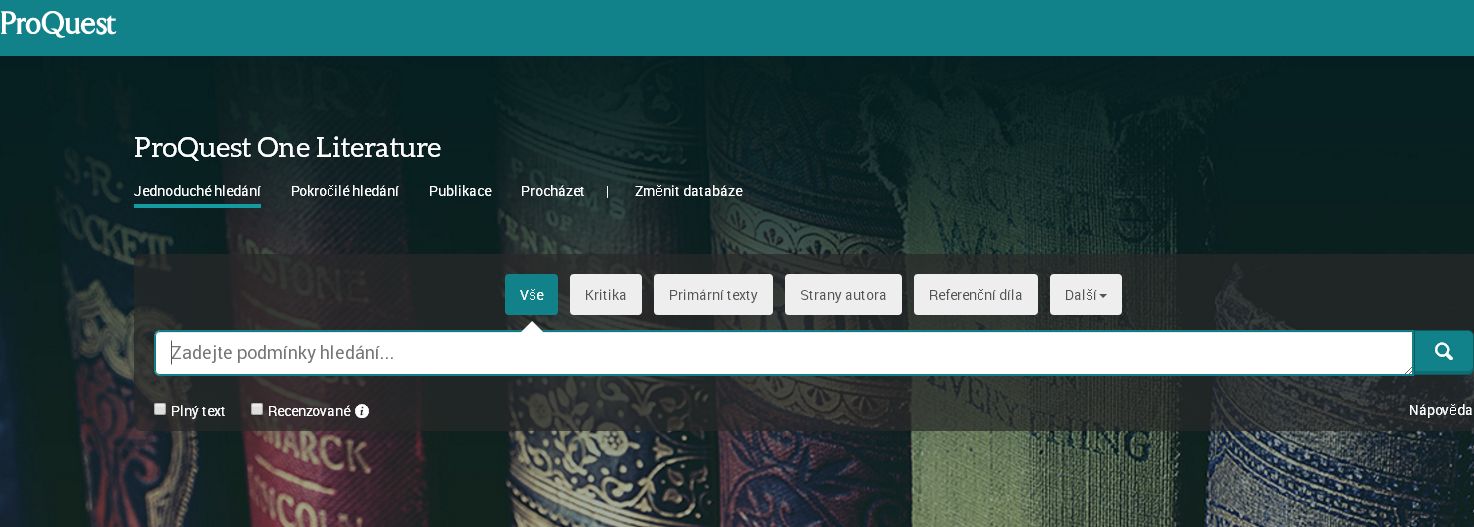Click the Recenzované info icon
The image size is (1474, 527).
tap(362, 411)
